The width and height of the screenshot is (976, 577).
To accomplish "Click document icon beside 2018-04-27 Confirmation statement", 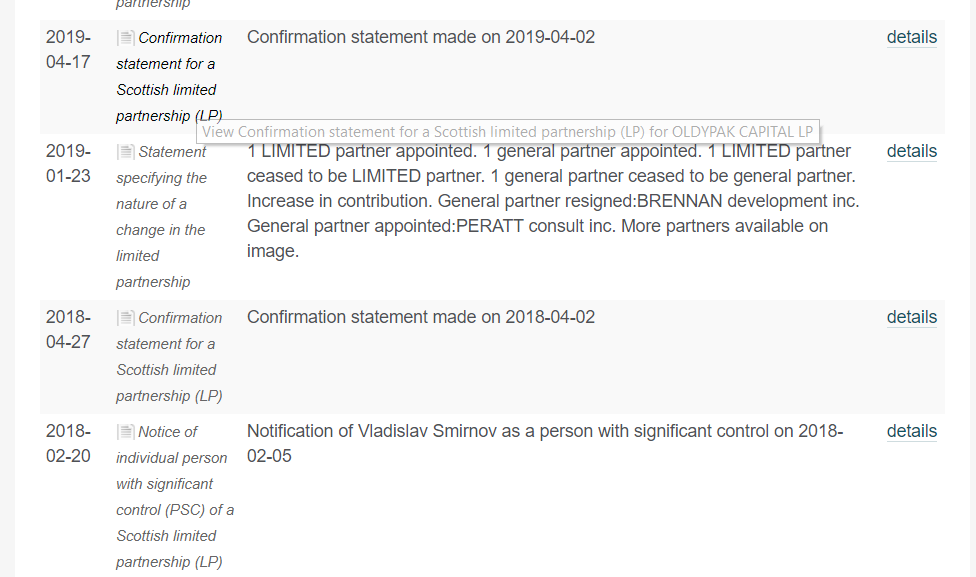I will 126,318.
